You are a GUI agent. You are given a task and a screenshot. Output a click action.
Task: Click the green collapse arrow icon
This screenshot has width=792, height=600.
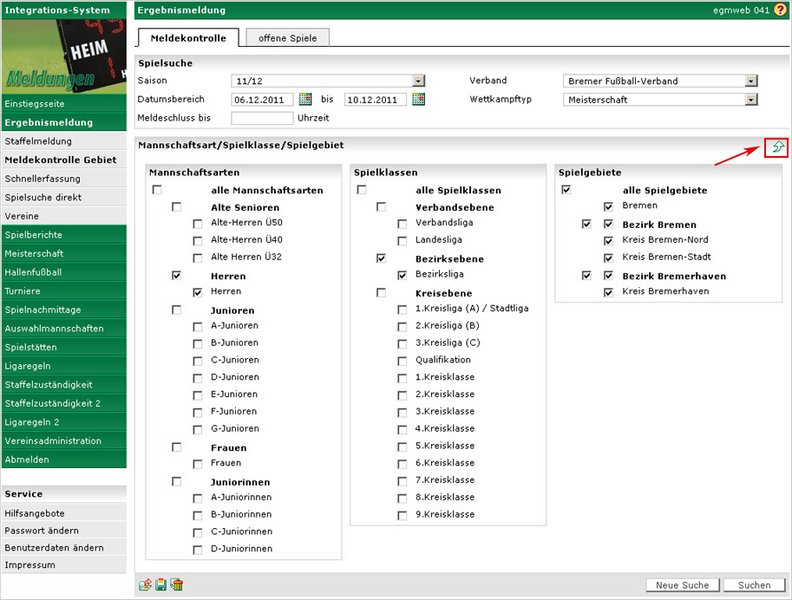click(x=775, y=147)
